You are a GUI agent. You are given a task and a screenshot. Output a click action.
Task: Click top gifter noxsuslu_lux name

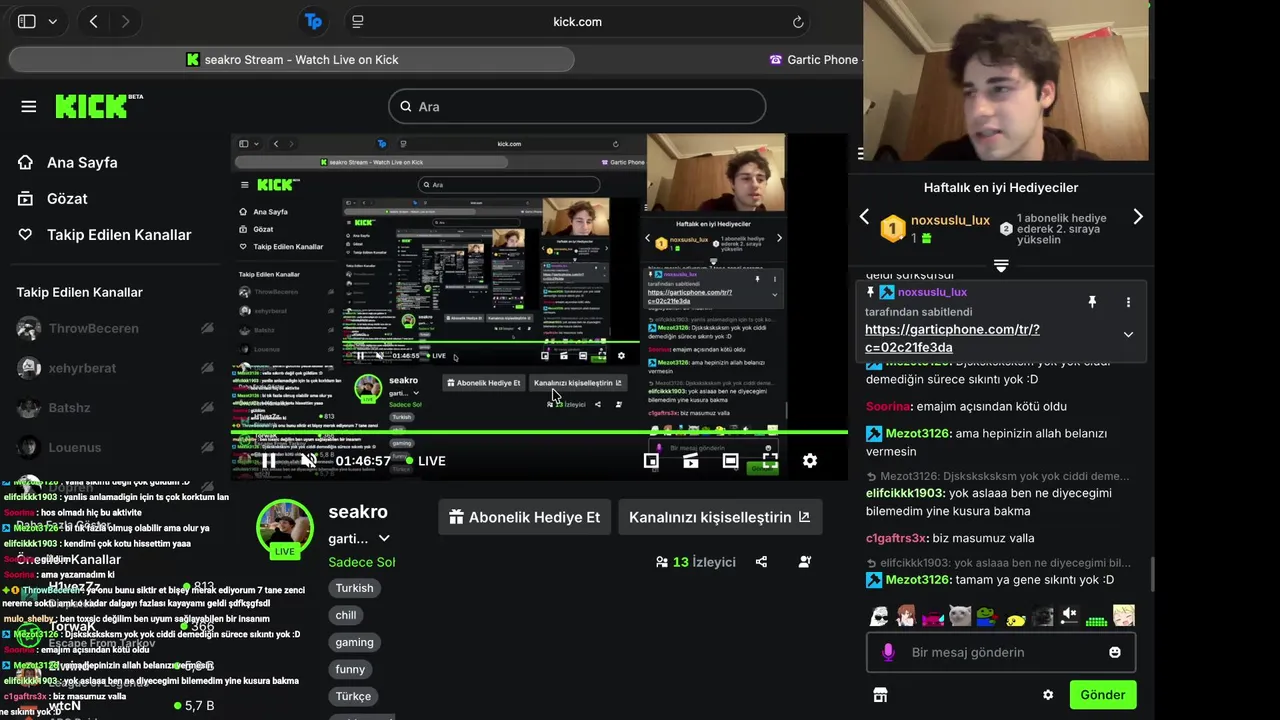point(950,220)
